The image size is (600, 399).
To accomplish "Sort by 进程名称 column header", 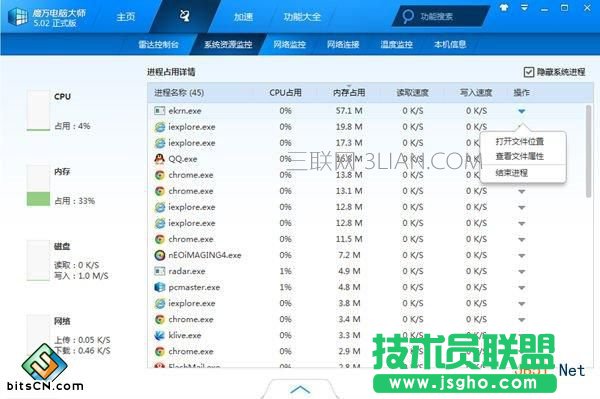I will point(179,93).
